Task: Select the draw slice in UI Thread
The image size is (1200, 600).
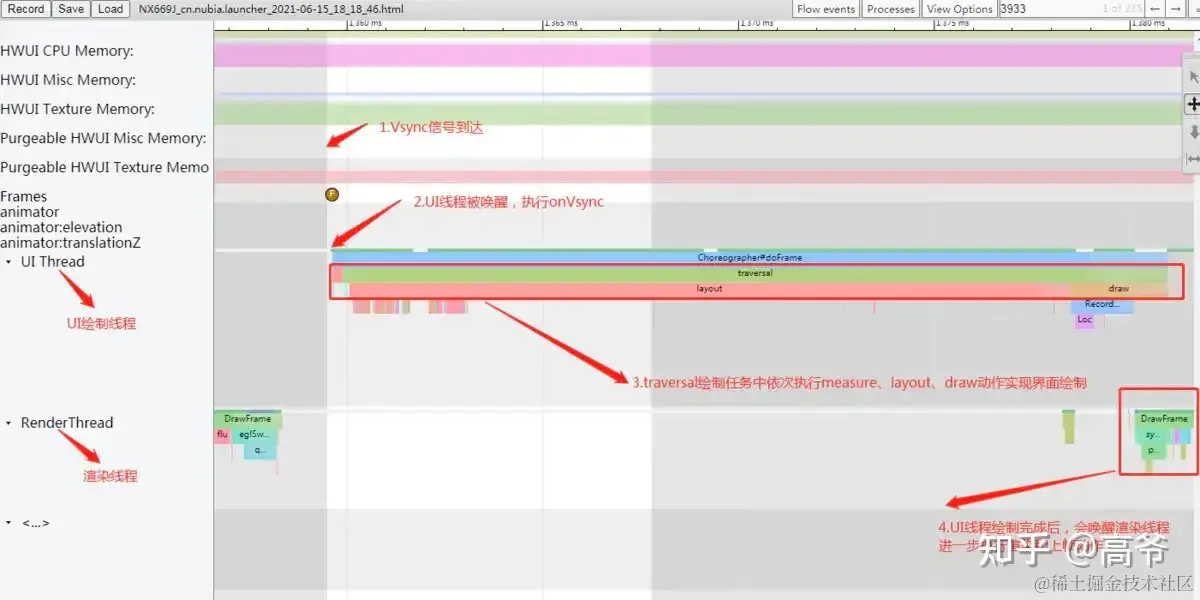Action: click(1118, 289)
